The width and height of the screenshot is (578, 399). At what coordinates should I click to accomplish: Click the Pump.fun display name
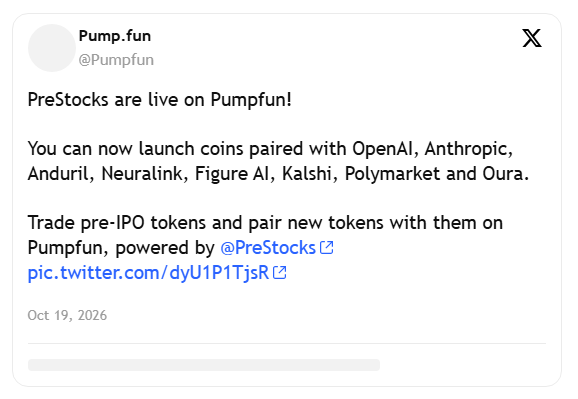(115, 36)
